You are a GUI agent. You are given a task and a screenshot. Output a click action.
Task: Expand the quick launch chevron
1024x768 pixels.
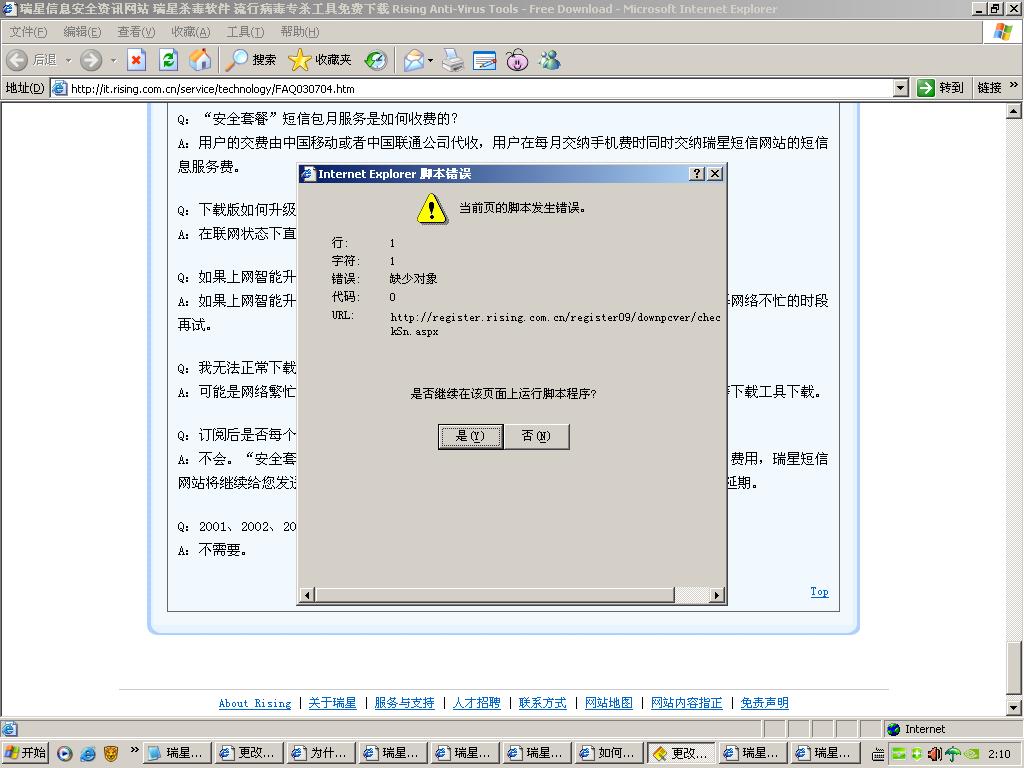[x=134, y=749]
